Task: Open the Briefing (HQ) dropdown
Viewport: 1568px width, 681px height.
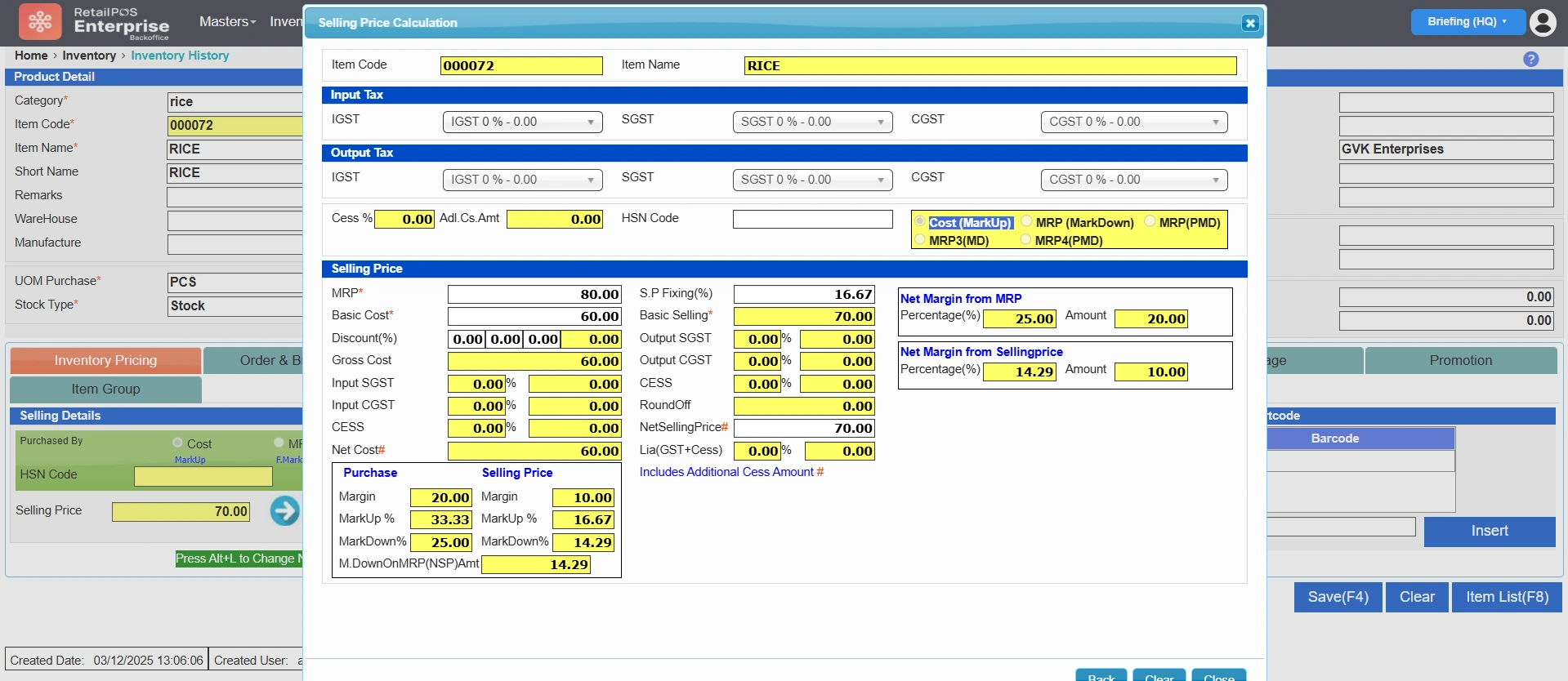Action: point(1467,22)
